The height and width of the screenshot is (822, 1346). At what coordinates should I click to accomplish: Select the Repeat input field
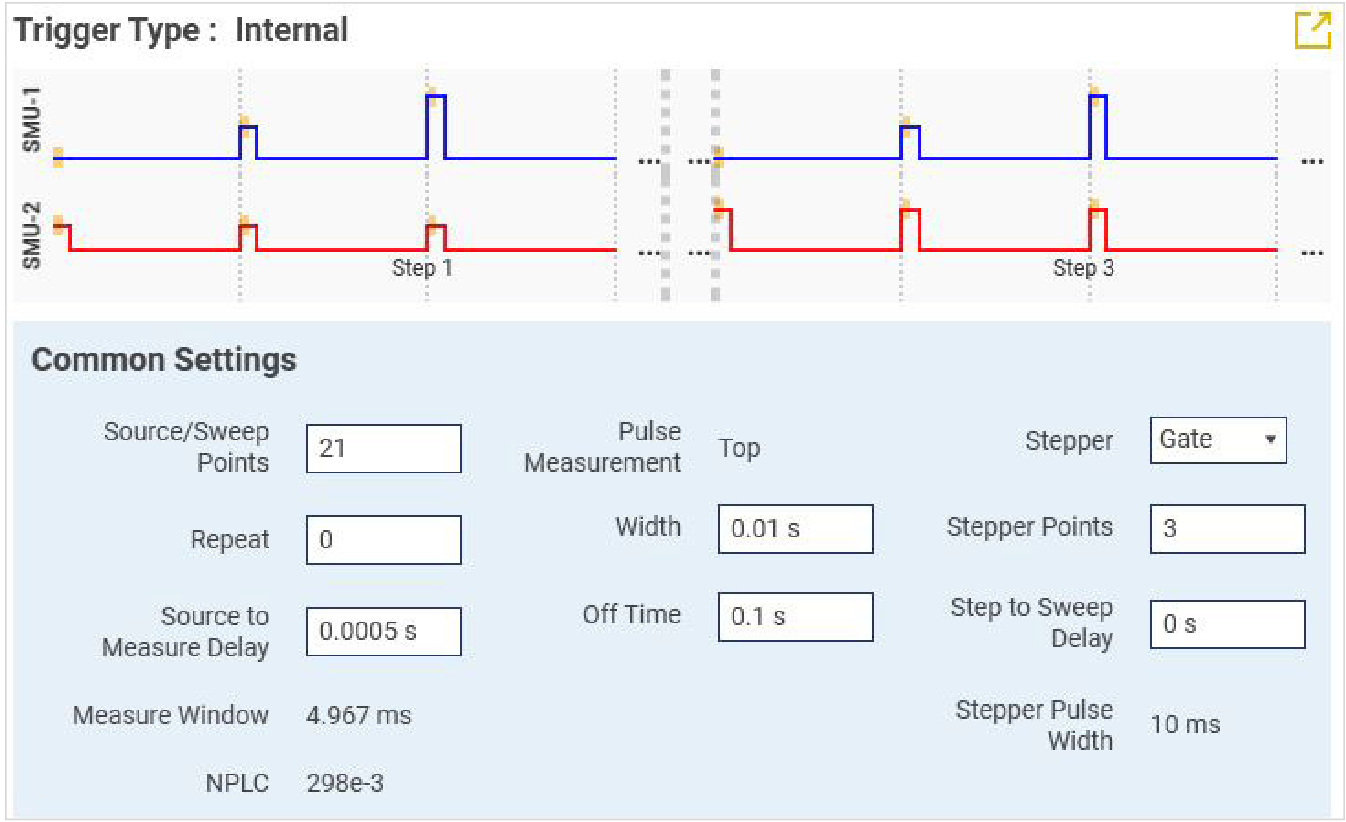[x=383, y=540]
